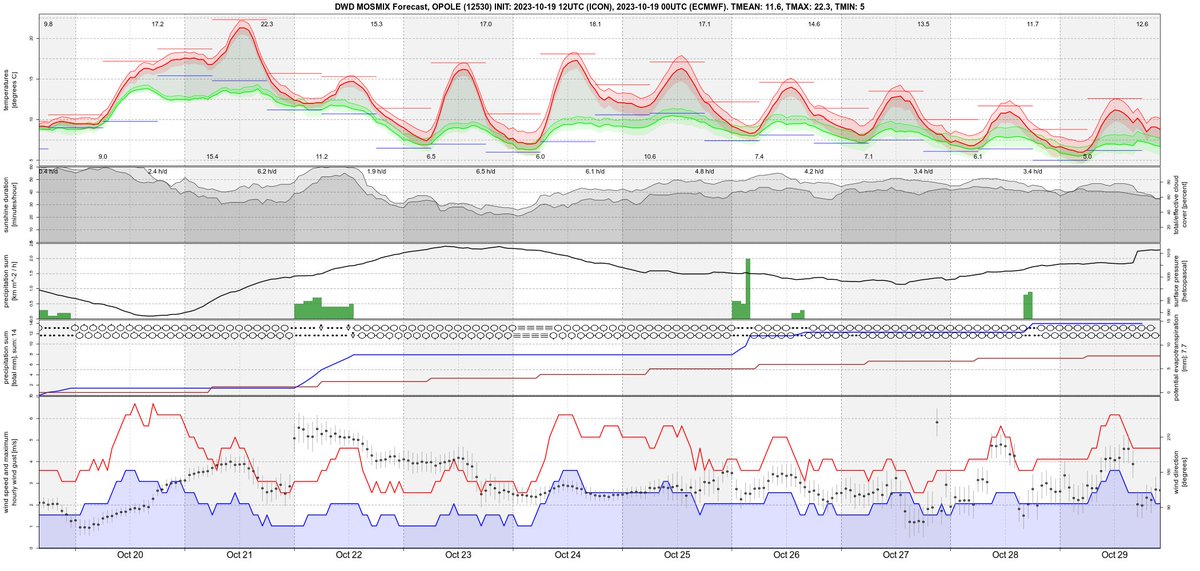Click the 12.6 maximum temperature value
The height and width of the screenshot is (571, 1200).
coord(1142,23)
